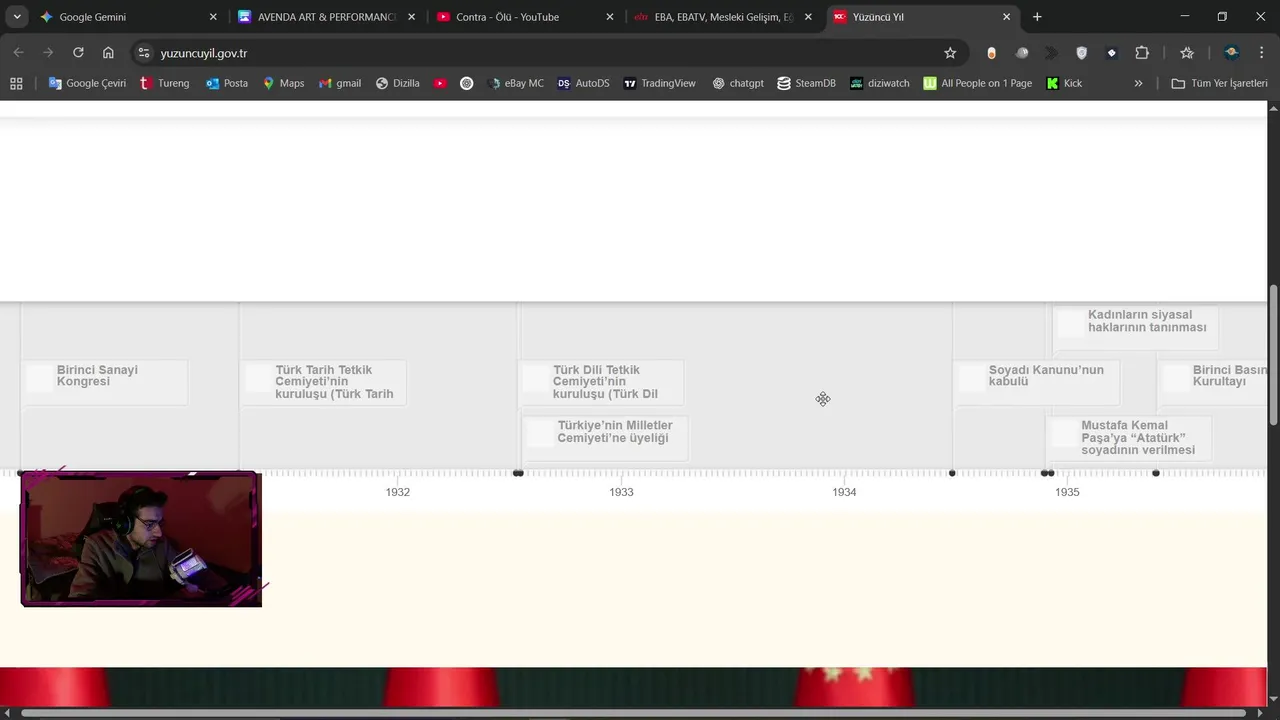Select Türkiye'nin Milletler Cemiyeti'ne üyeliği event
The width and height of the screenshot is (1280, 720).
606,437
